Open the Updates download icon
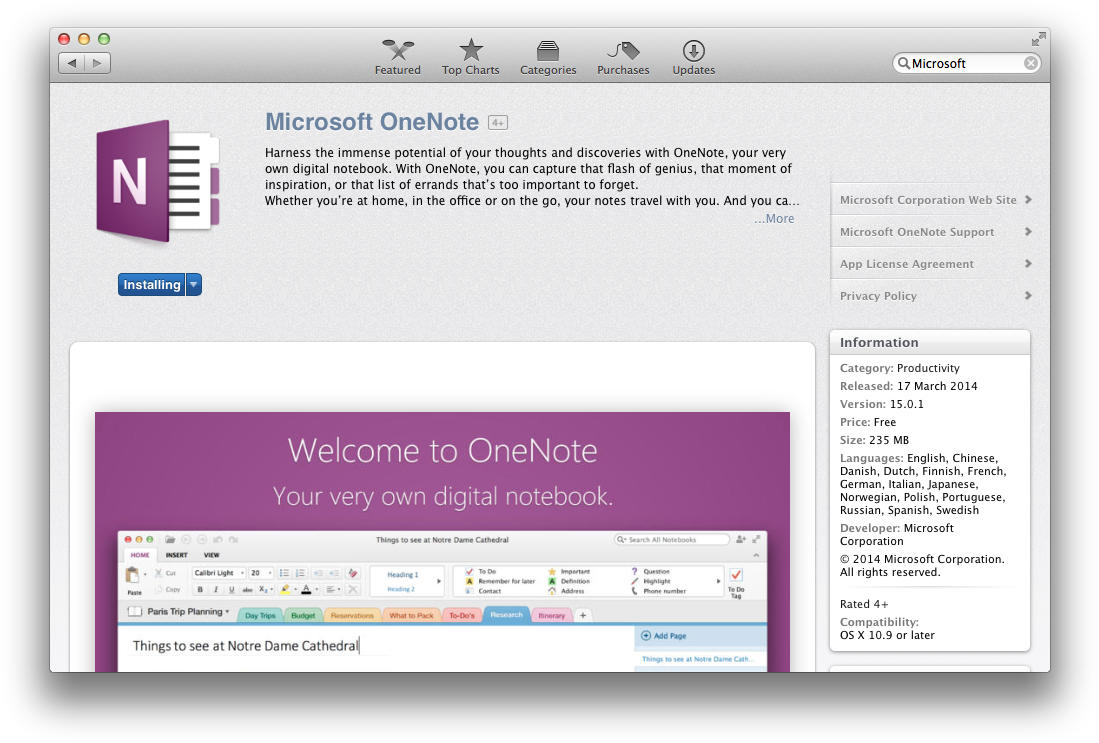 tap(693, 51)
